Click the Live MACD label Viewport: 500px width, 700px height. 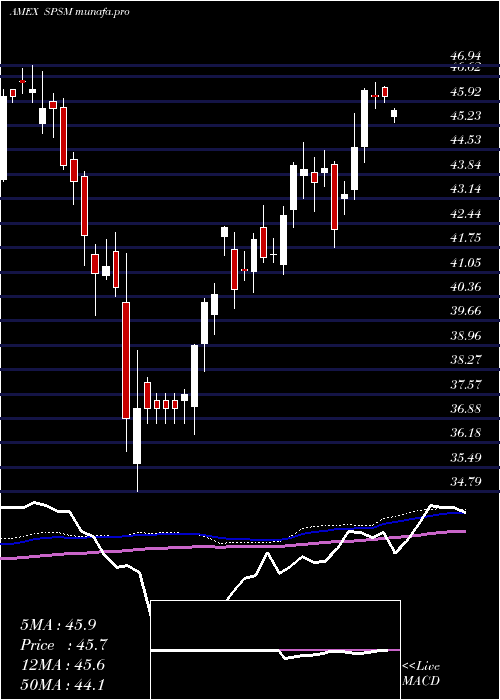click(421, 674)
